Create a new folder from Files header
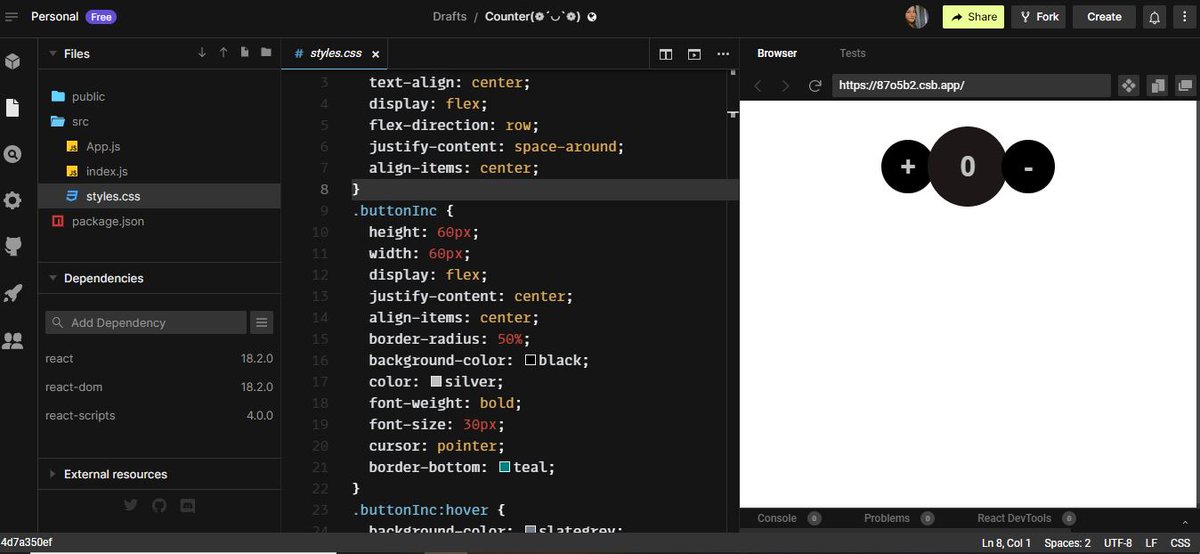Image resolution: width=1200 pixels, height=554 pixels. pyautogui.click(x=266, y=53)
